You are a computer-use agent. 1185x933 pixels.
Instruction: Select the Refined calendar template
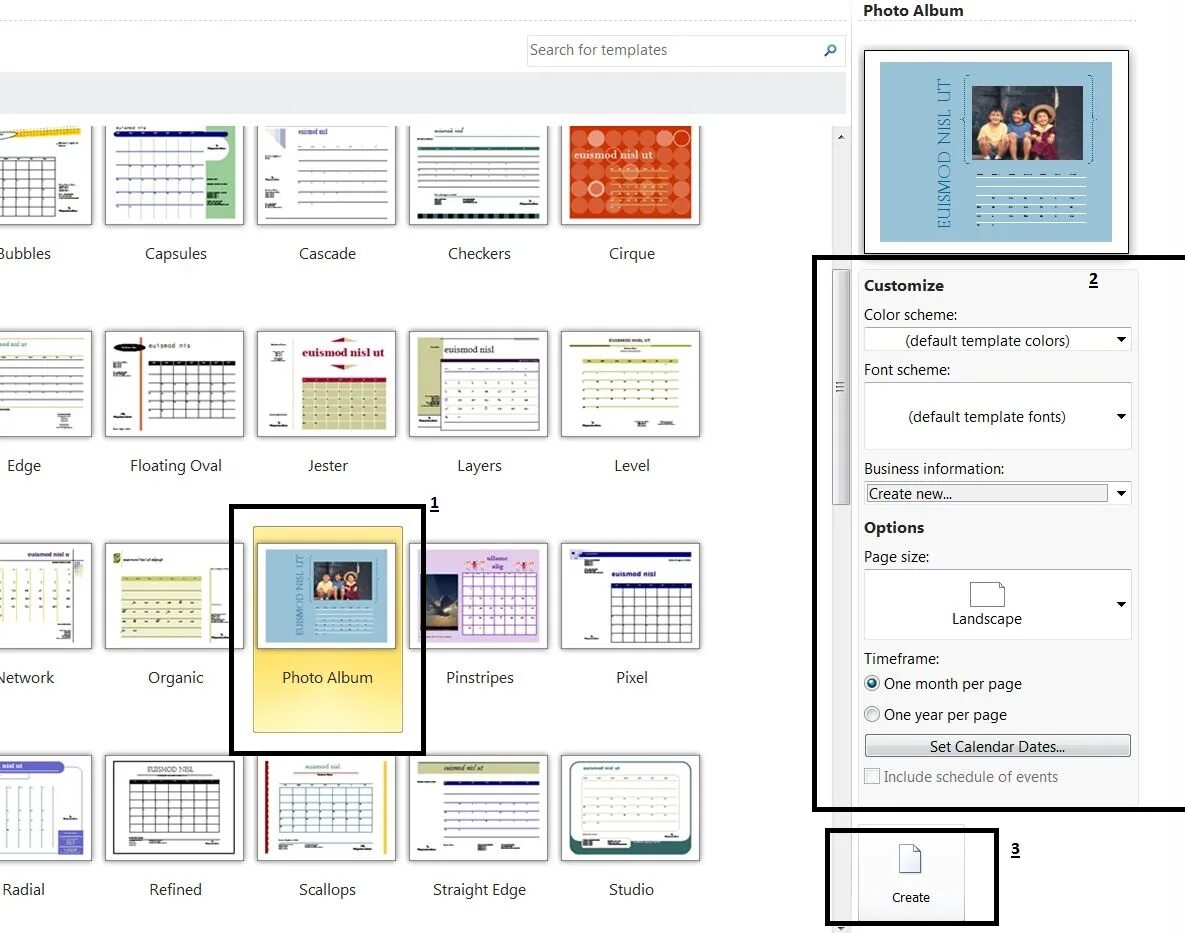175,808
